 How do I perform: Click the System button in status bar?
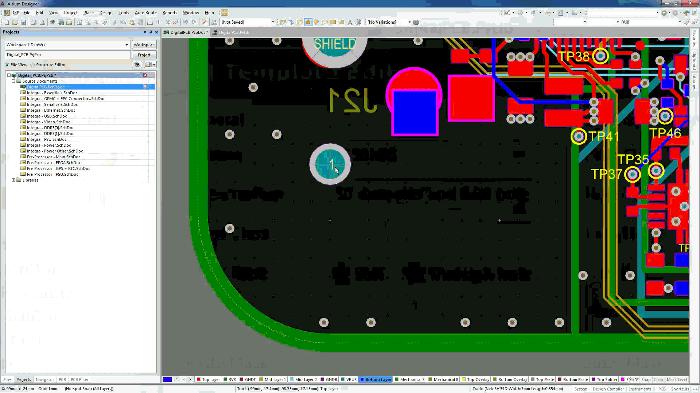click(581, 389)
